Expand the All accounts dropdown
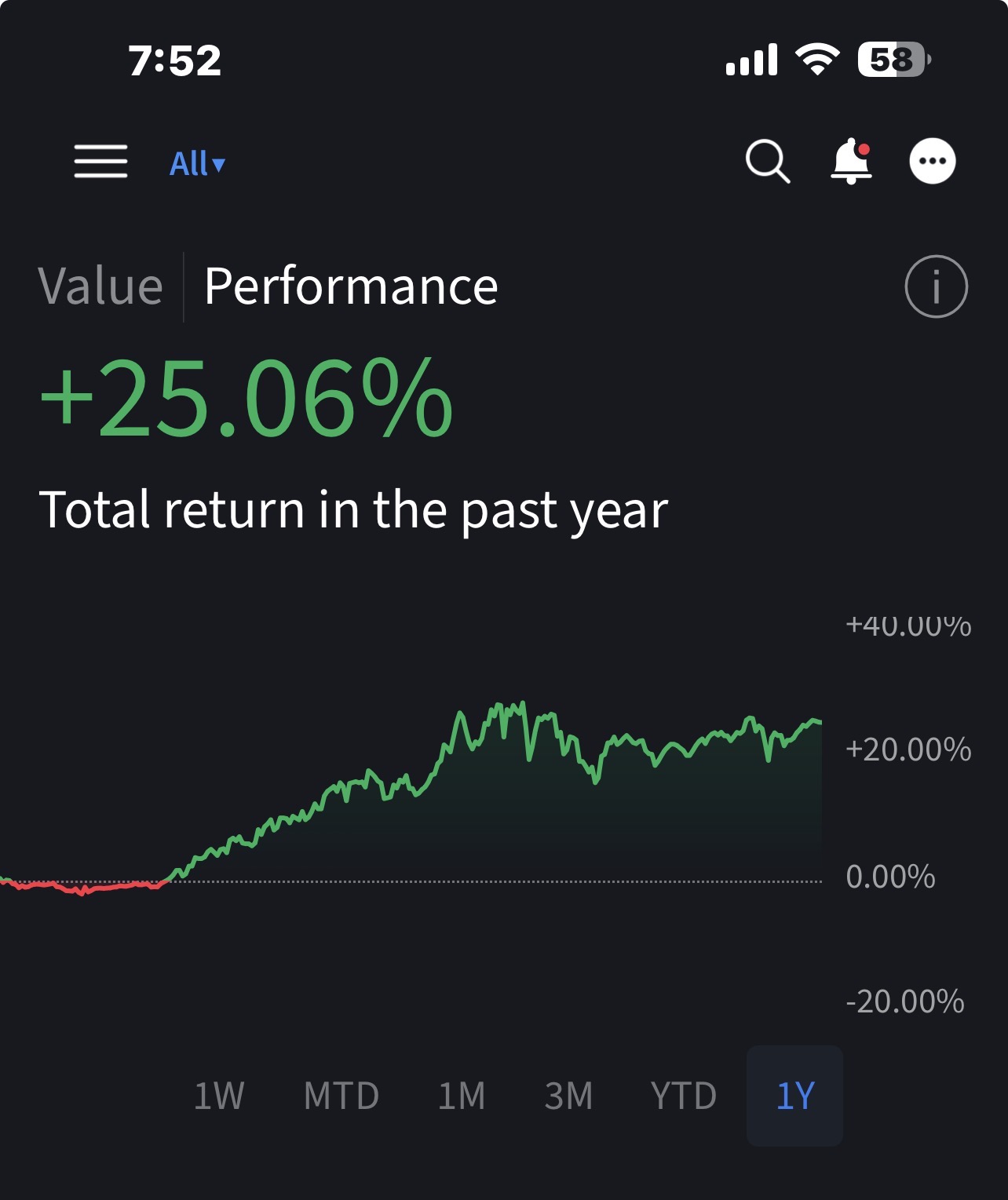The height and width of the screenshot is (1200, 1008). tap(197, 164)
